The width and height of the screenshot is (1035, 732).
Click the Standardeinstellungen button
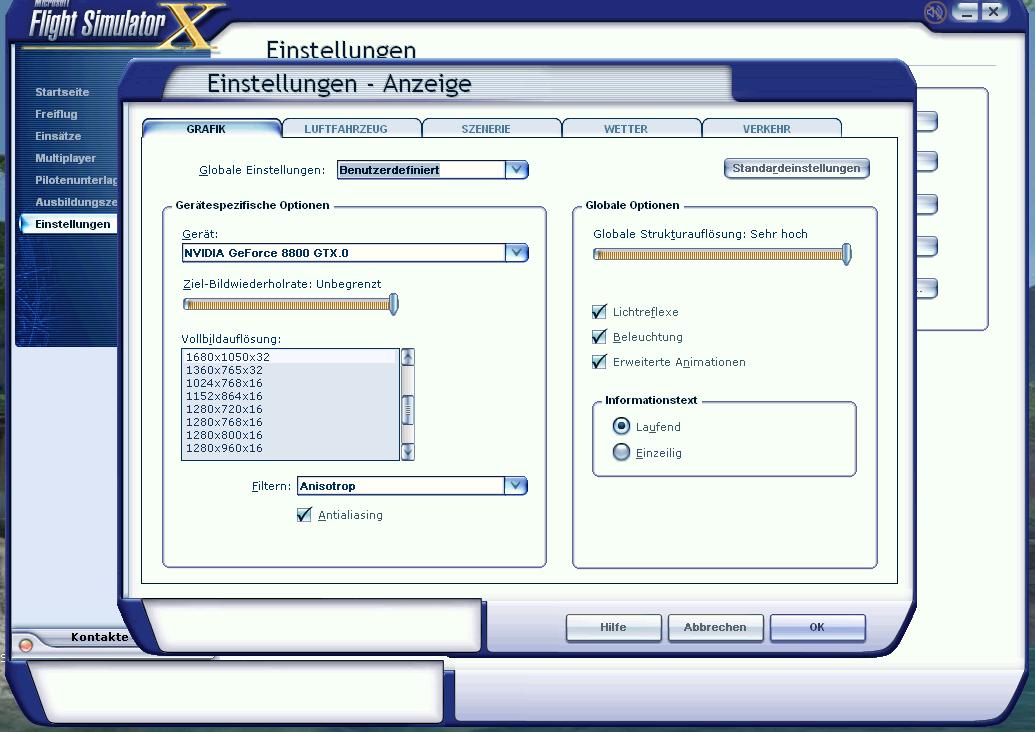(x=796, y=168)
